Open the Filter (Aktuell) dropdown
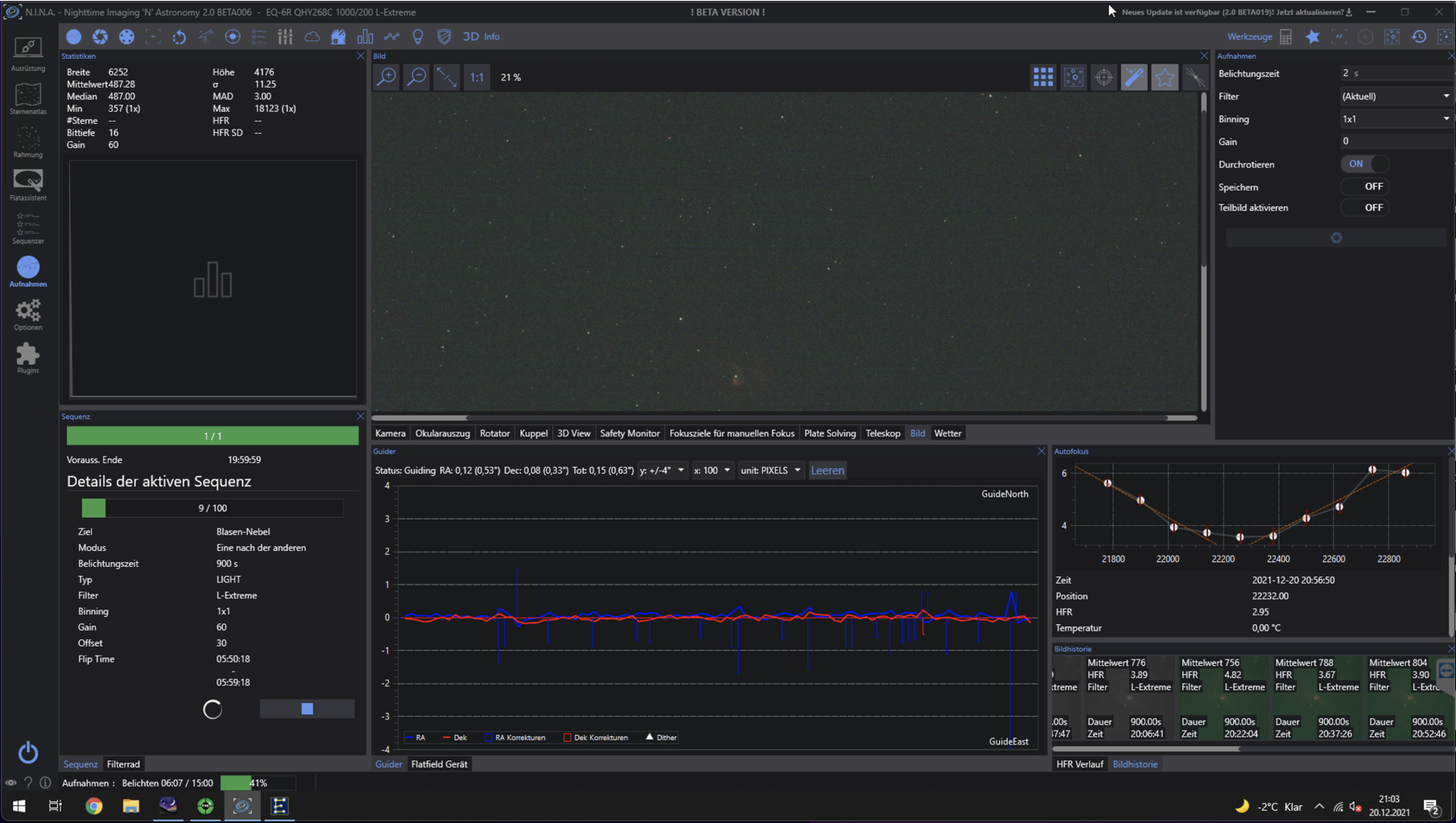Viewport: 1456px width, 823px height. 1396,96
